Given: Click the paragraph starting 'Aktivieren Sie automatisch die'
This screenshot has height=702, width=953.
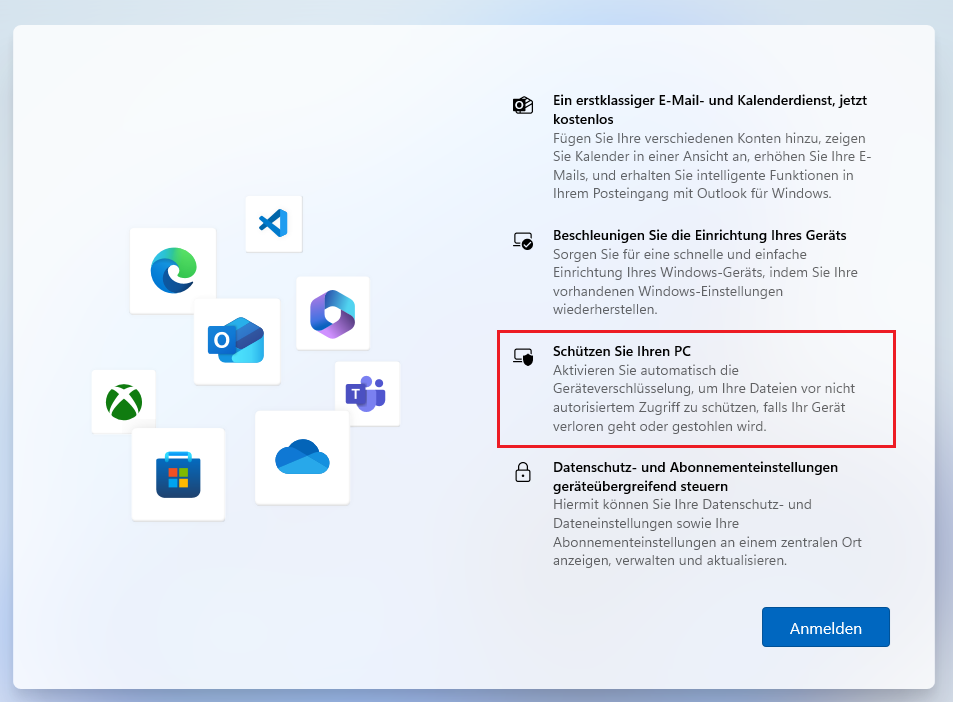Looking at the screenshot, I should coord(704,398).
